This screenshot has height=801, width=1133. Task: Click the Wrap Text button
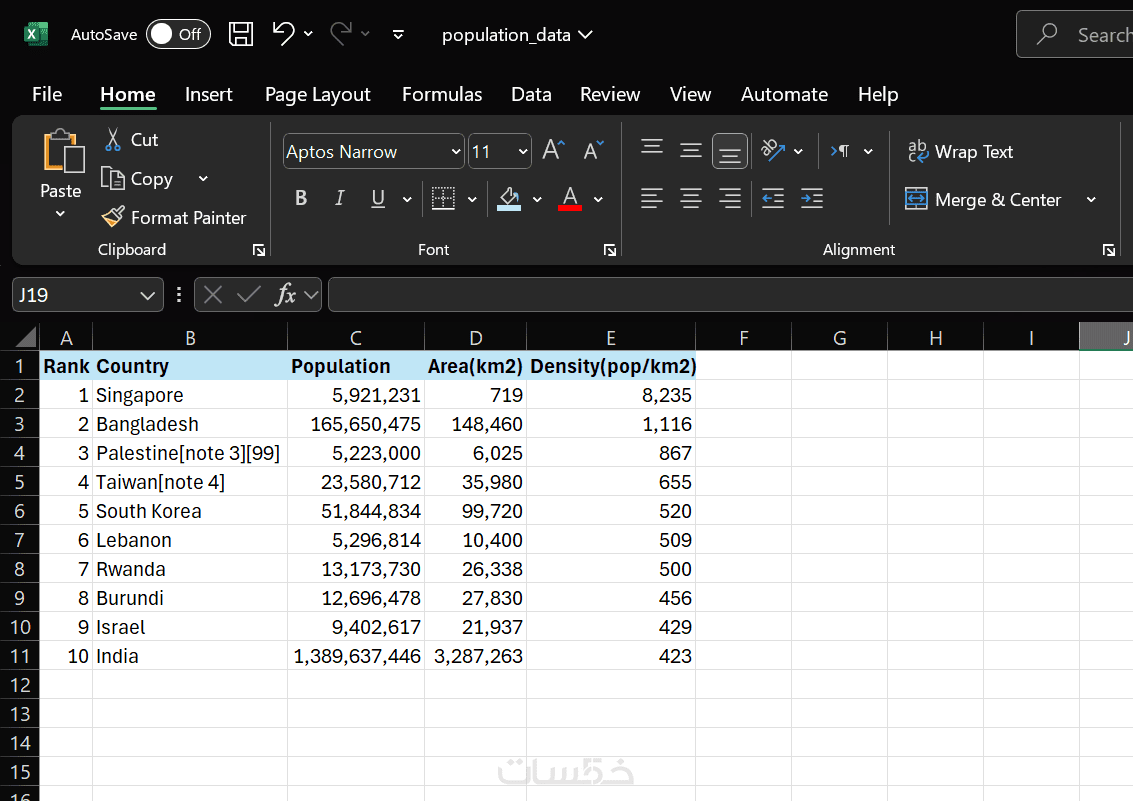coord(960,152)
